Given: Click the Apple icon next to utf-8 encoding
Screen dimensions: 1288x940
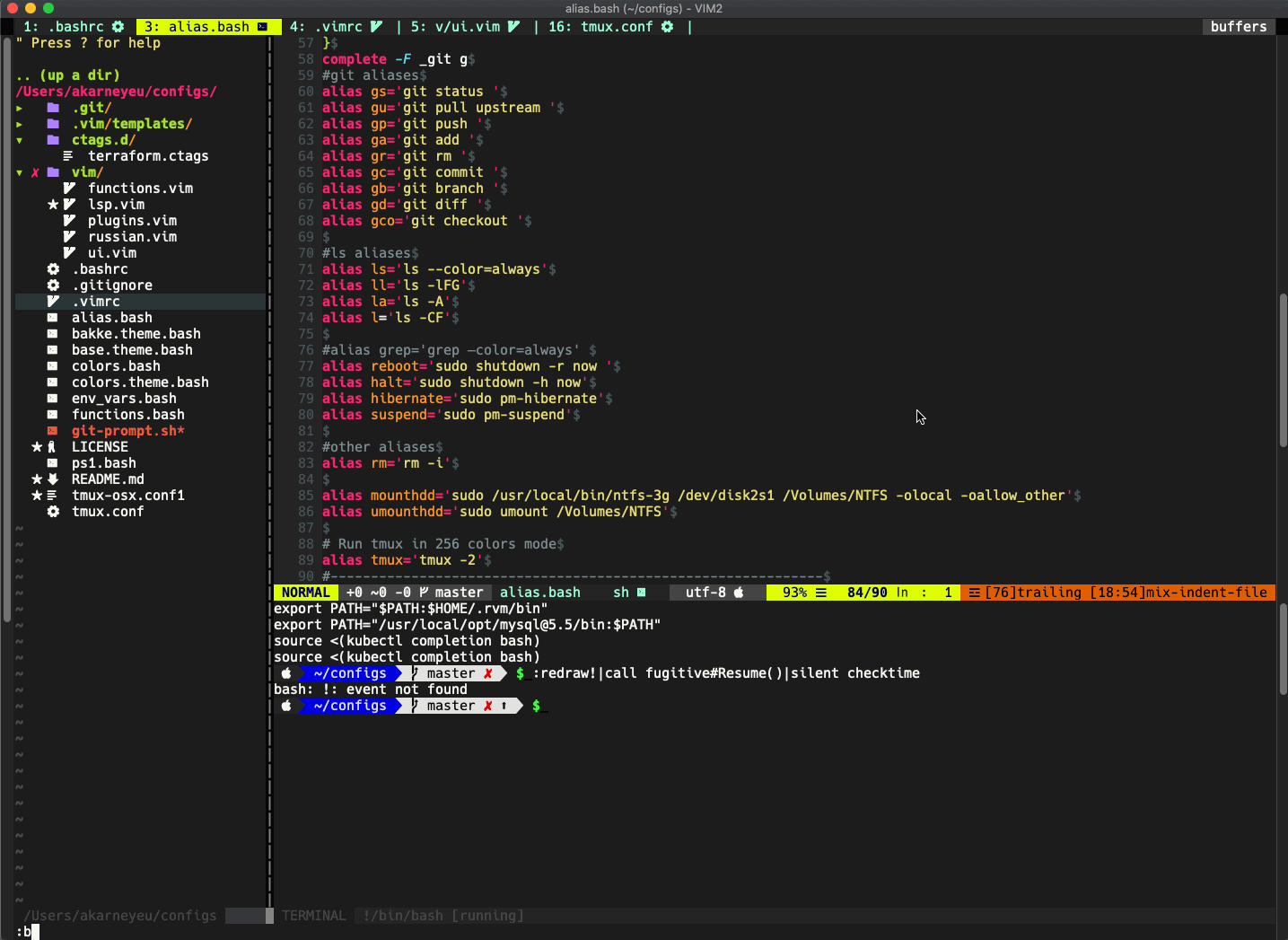Looking at the screenshot, I should coord(738,592).
